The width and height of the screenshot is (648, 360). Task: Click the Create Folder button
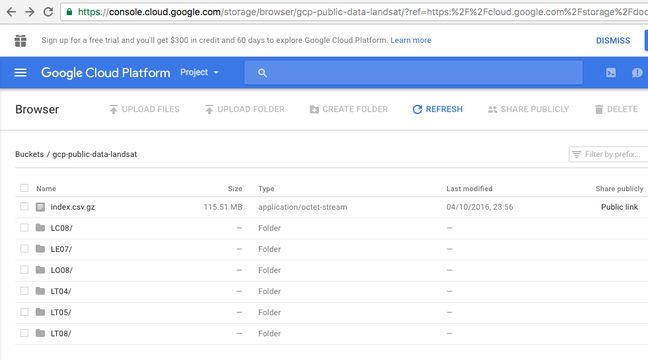pyautogui.click(x=348, y=109)
